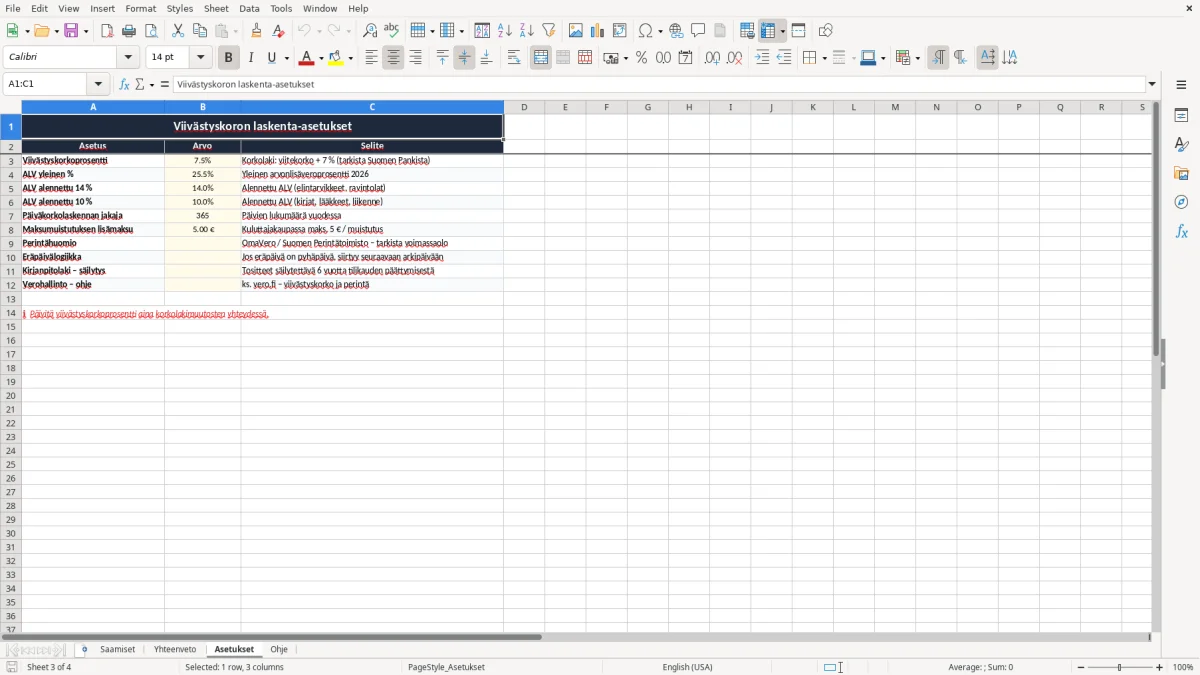Click the AutoFilter funnel icon
This screenshot has width=1200, height=675.
(x=548, y=31)
